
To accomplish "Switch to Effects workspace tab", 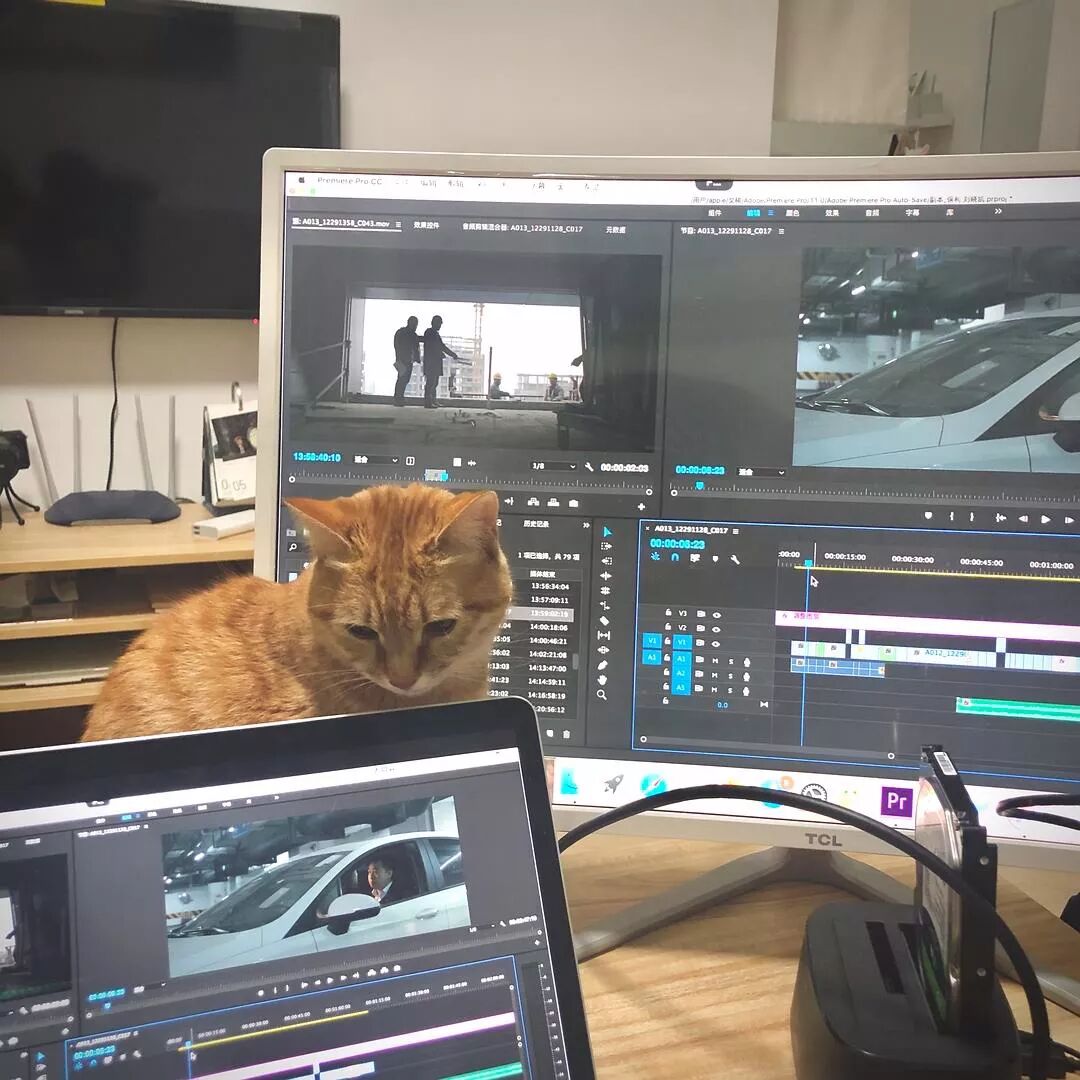I will 832,213.
